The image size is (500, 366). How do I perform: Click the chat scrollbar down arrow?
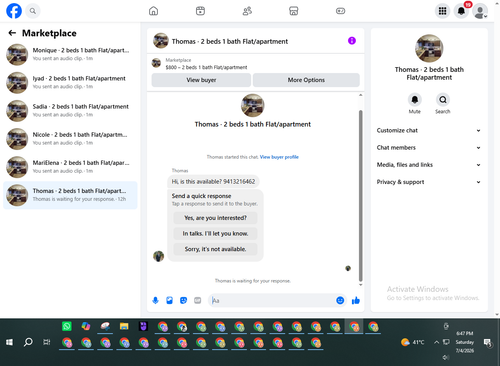[360, 285]
